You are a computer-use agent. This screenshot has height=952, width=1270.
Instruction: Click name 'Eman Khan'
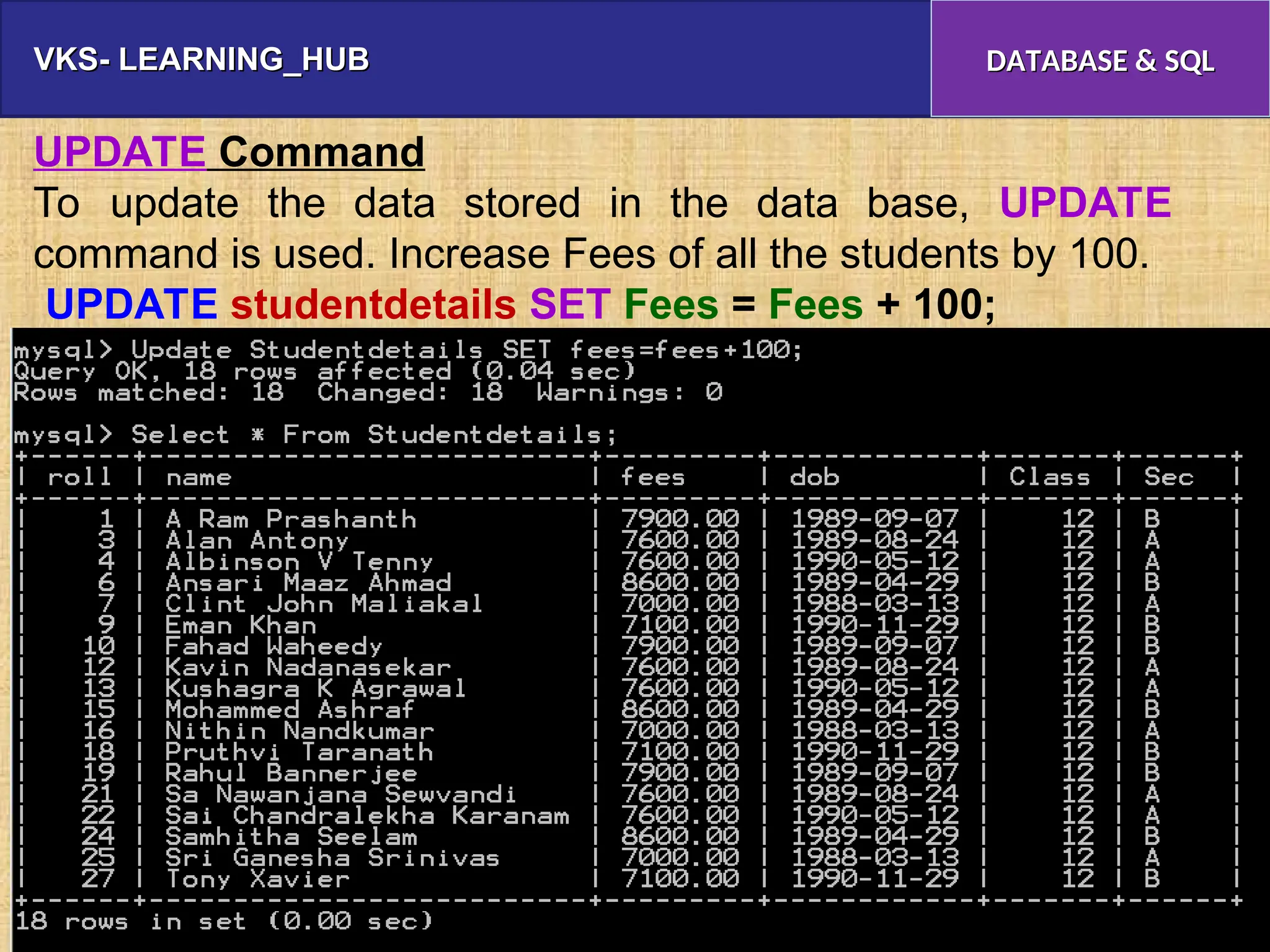(x=241, y=625)
